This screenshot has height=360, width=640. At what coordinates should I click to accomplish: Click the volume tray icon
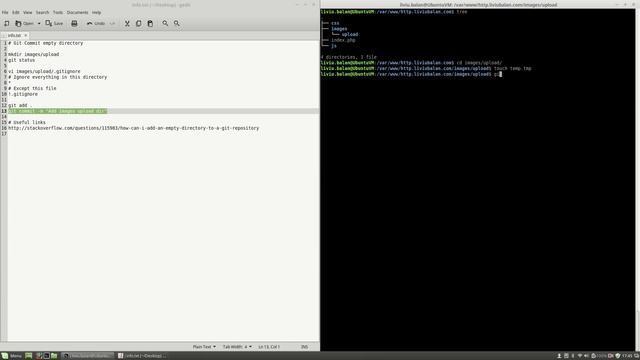[587, 356]
